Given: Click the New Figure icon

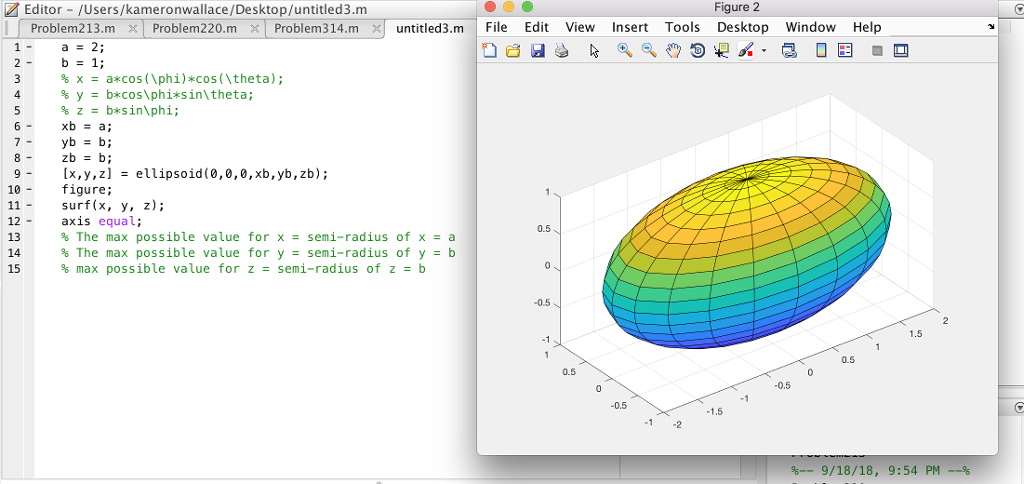Looking at the screenshot, I should (489, 50).
